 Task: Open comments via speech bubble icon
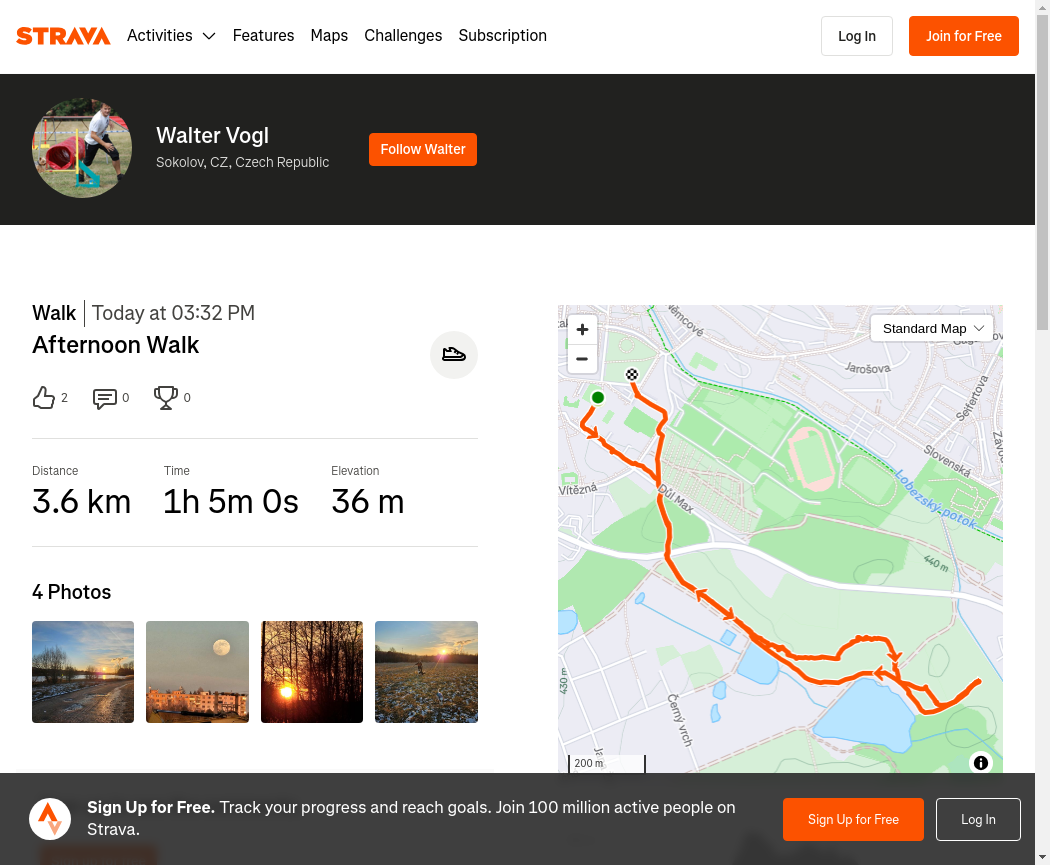pos(105,398)
